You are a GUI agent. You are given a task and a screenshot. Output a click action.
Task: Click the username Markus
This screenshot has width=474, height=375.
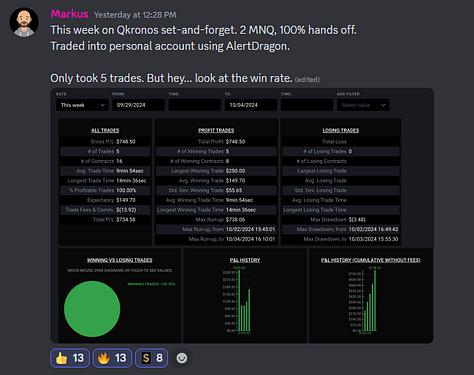tap(69, 14)
